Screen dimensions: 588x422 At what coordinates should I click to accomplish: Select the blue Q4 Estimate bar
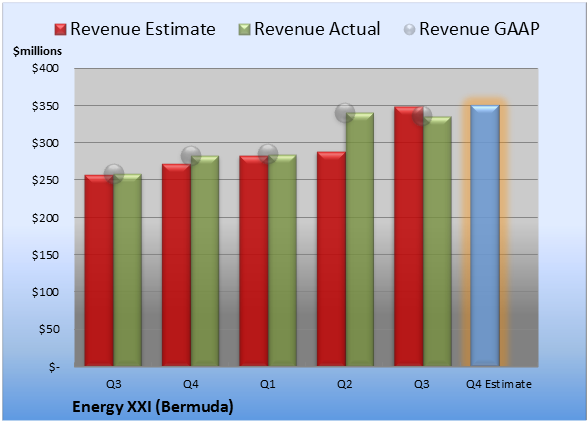pos(485,236)
